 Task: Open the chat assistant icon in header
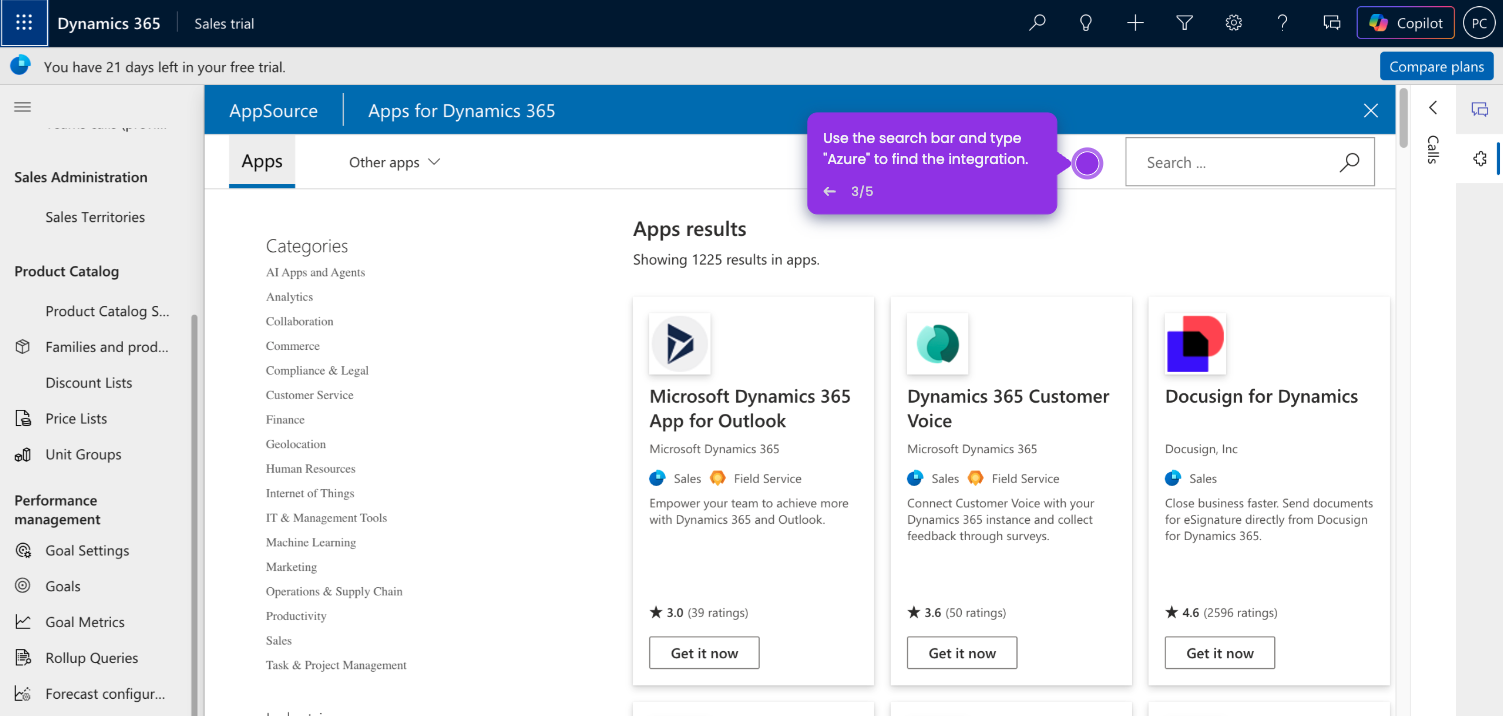1331,23
